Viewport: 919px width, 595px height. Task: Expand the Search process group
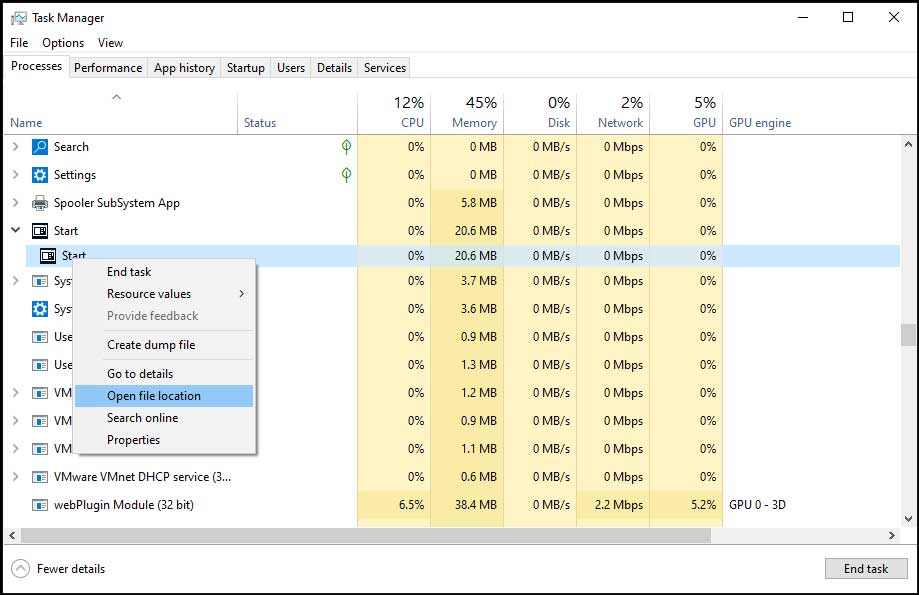15,147
